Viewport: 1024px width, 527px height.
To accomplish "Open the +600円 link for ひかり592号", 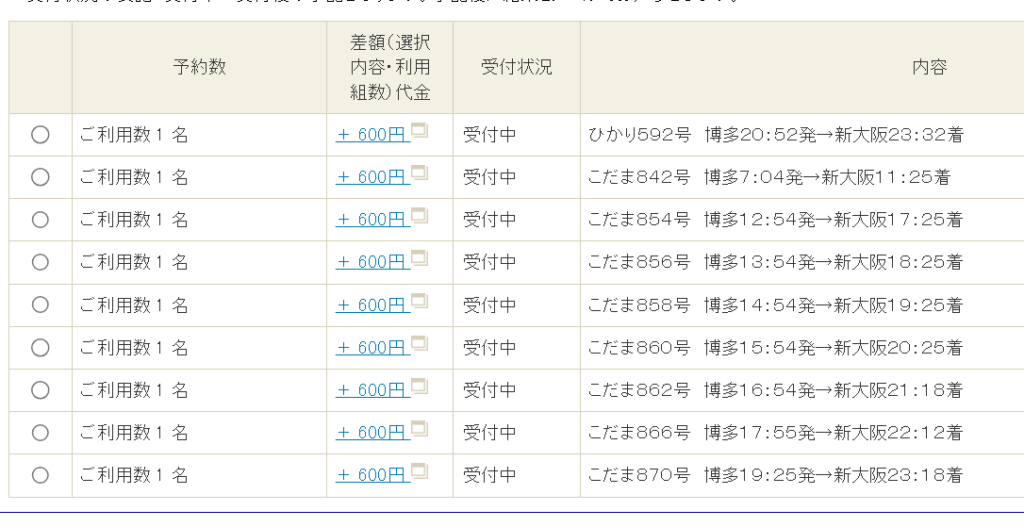I will pyautogui.click(x=372, y=135).
